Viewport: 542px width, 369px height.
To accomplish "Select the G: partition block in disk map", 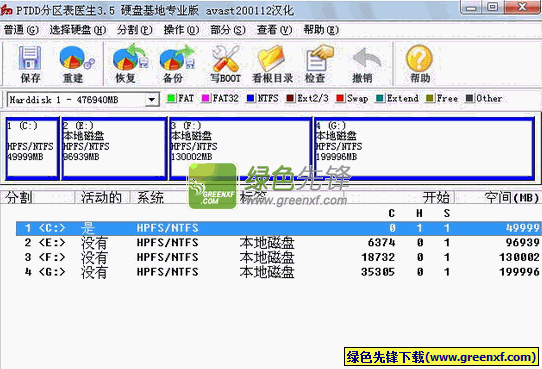I will click(x=423, y=149).
